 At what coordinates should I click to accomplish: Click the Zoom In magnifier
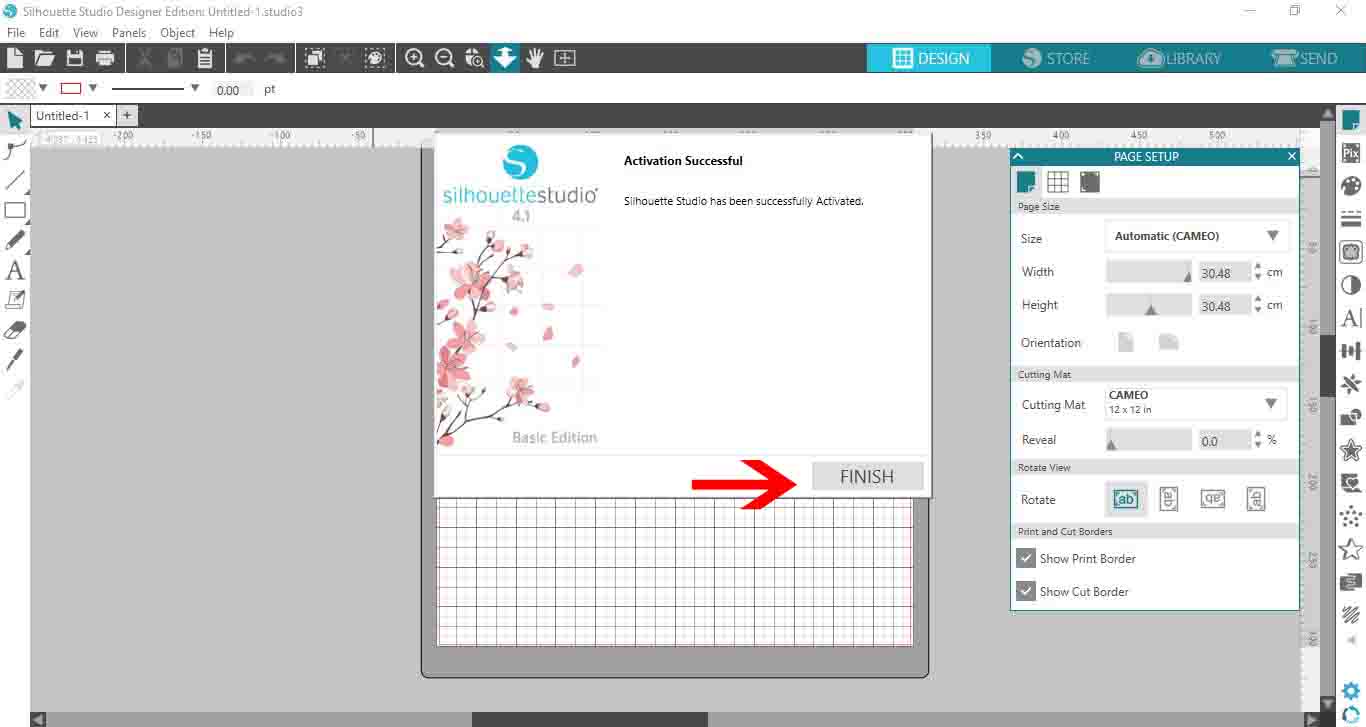pyautogui.click(x=415, y=58)
